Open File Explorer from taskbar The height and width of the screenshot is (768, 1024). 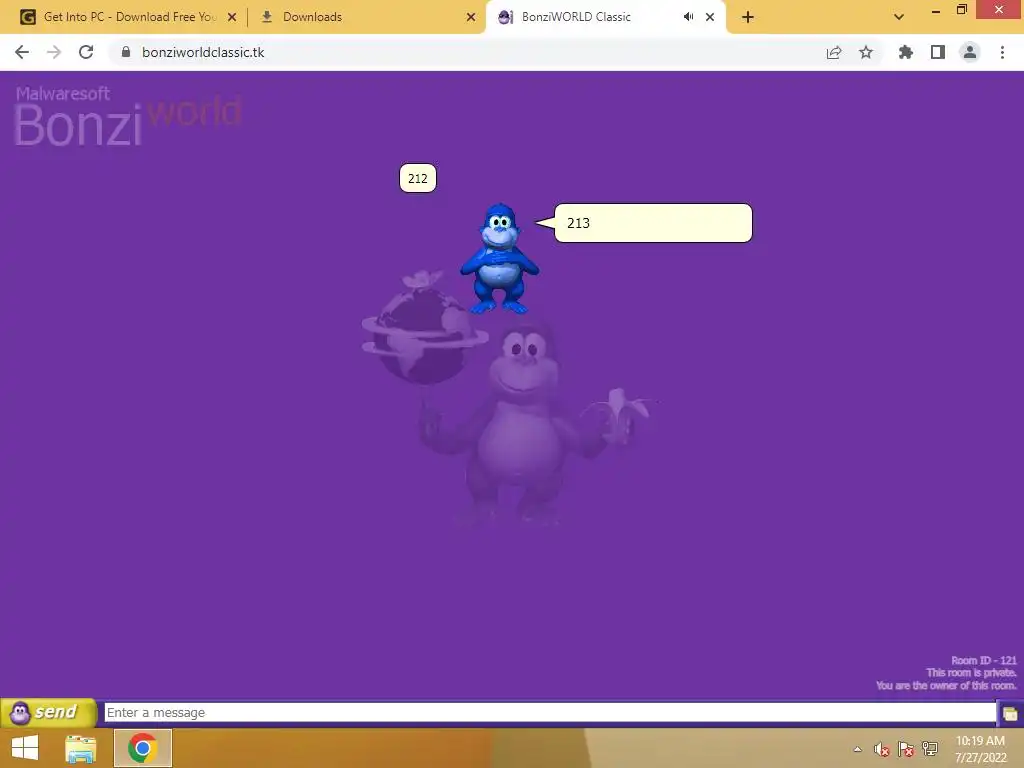[80, 748]
